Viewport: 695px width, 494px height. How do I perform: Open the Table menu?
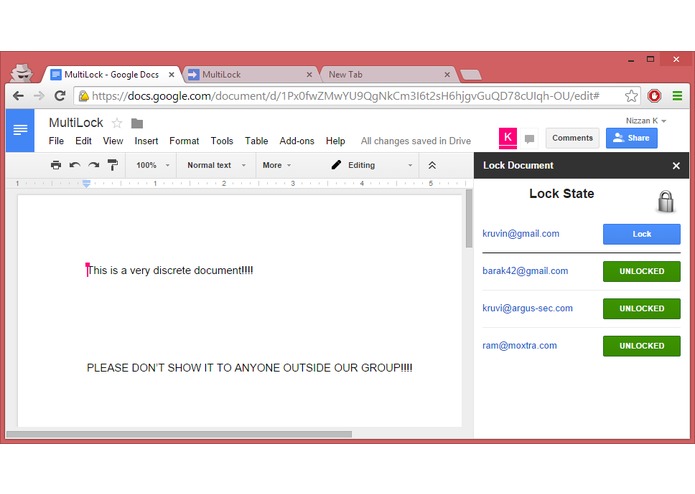click(256, 141)
